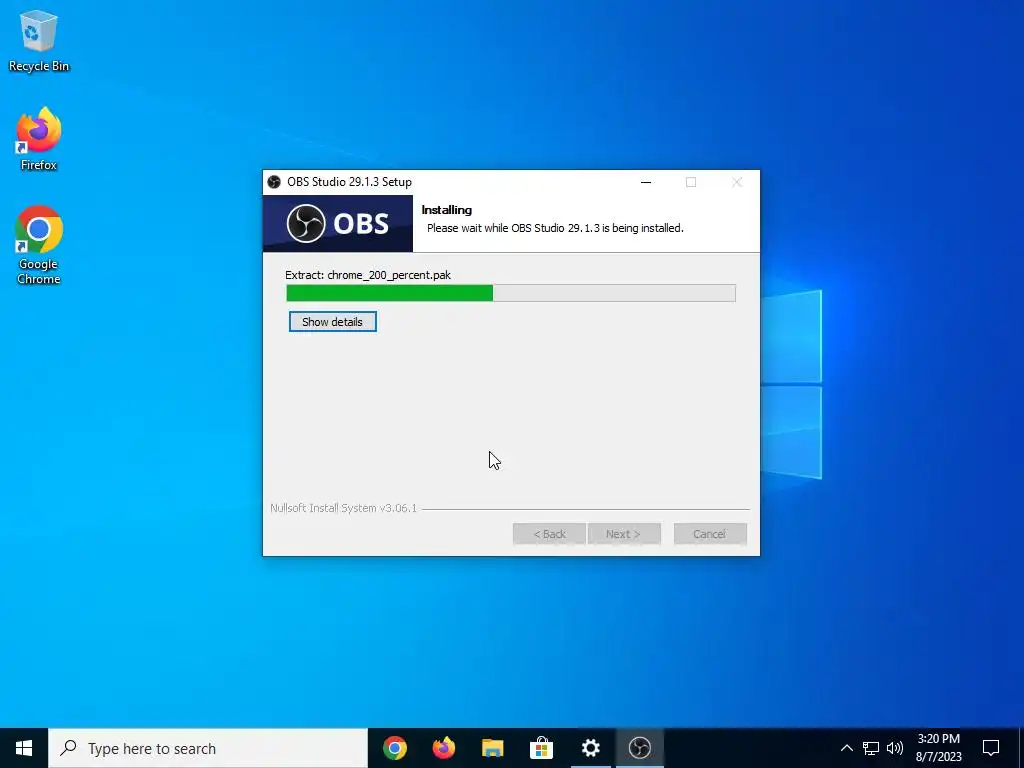Launch Chrome from the taskbar

tap(394, 748)
